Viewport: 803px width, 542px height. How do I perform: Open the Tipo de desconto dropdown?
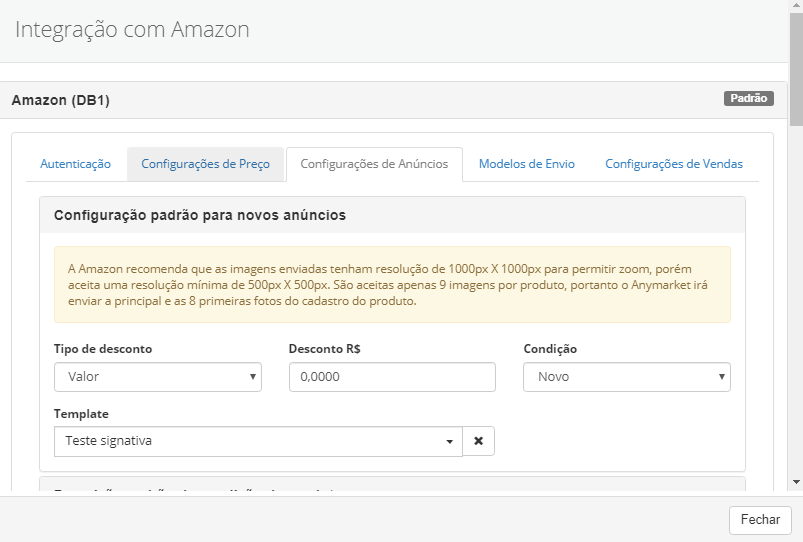(x=158, y=377)
